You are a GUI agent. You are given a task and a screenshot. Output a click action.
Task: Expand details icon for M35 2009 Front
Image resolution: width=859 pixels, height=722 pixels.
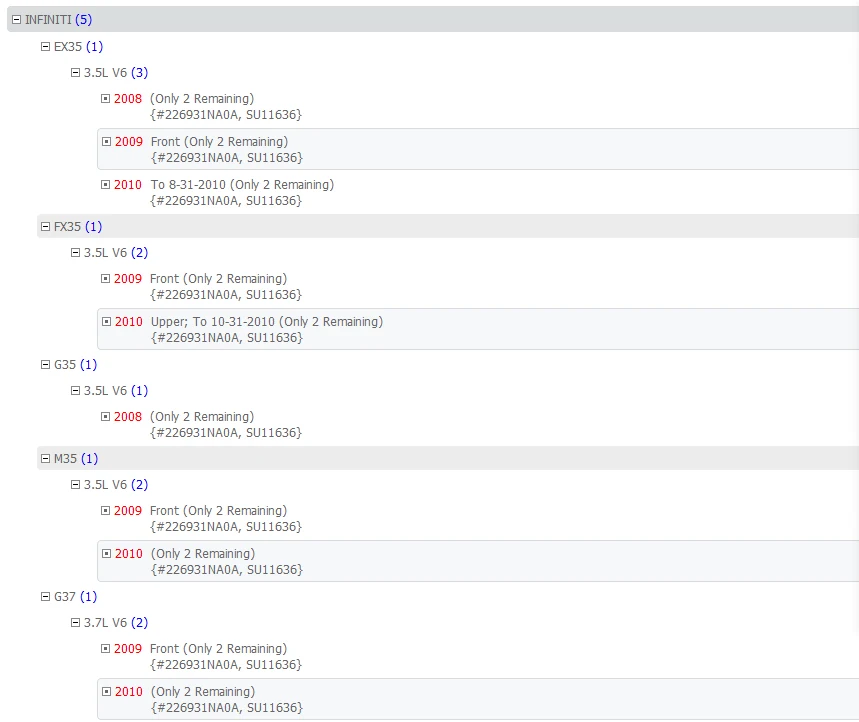[x=106, y=511]
